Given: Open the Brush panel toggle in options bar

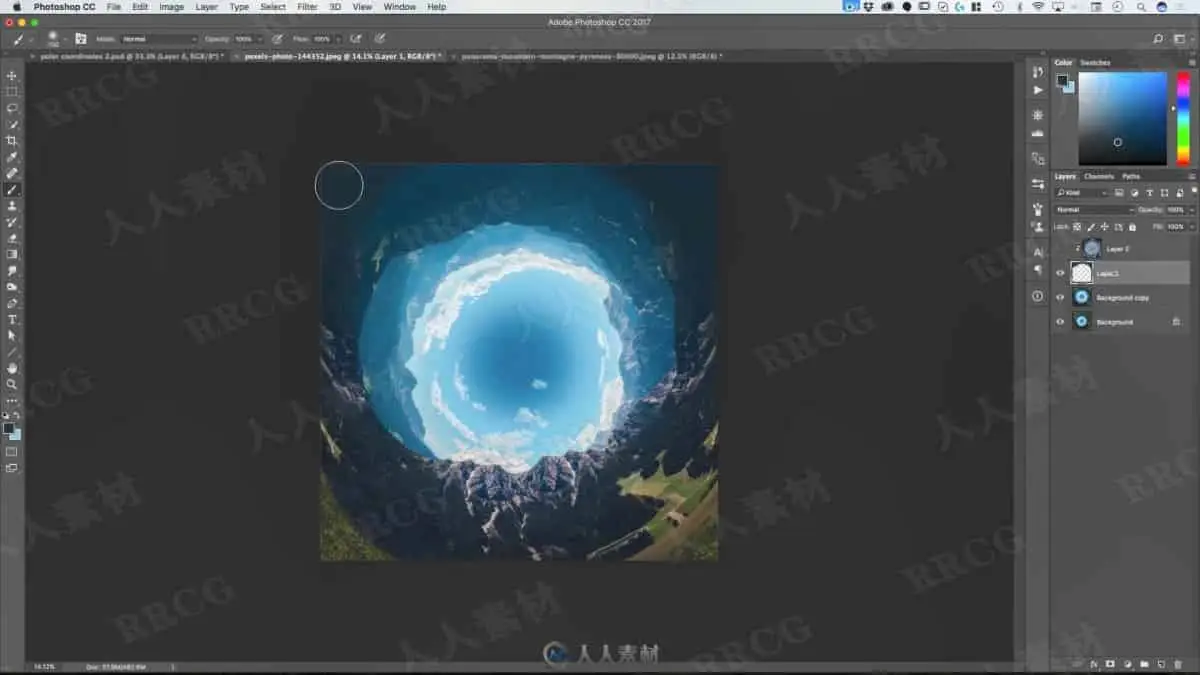Looking at the screenshot, I should [x=80, y=38].
